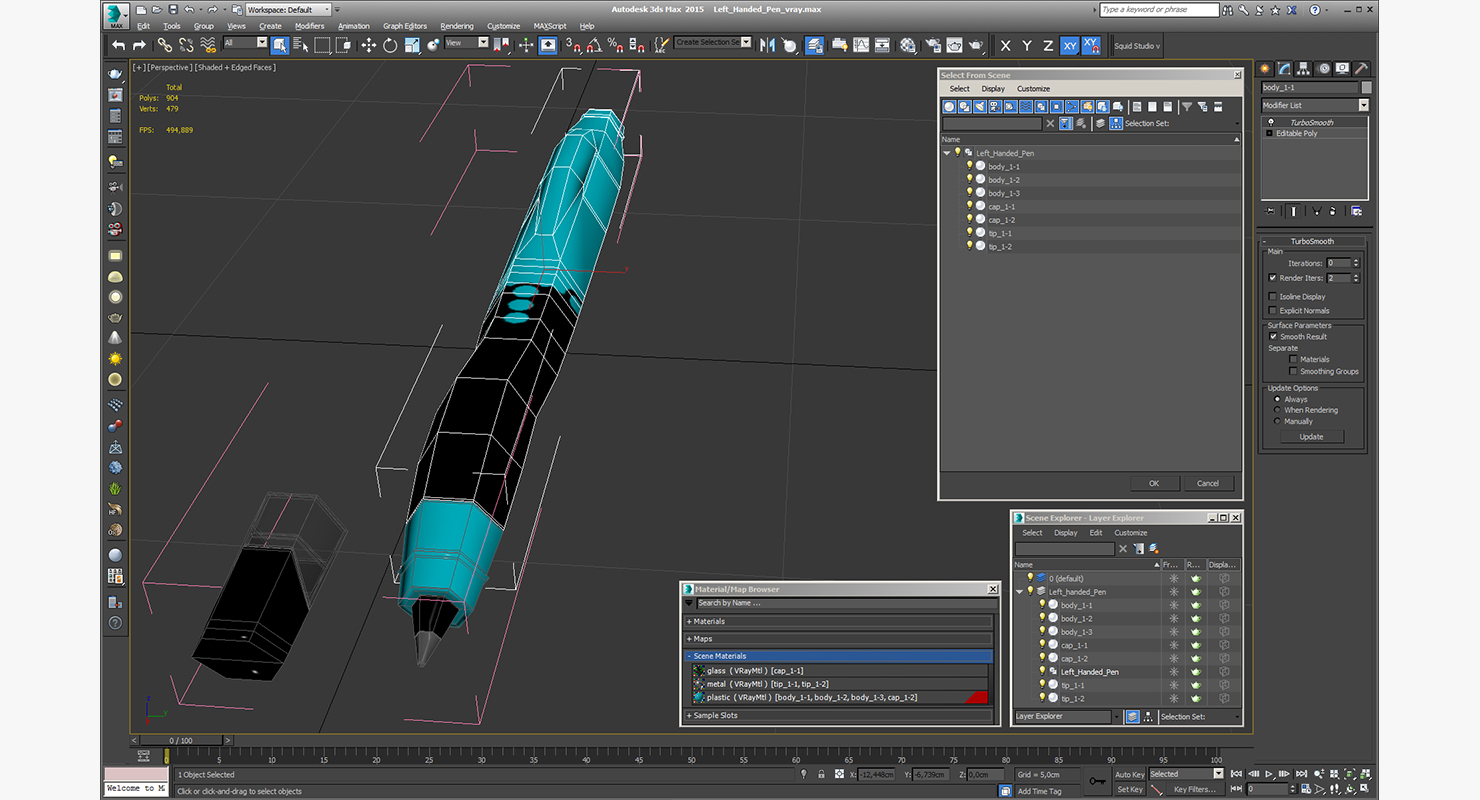Toggle the Angle Snap icon
Screen dimensions: 1480x800
(x=593, y=45)
